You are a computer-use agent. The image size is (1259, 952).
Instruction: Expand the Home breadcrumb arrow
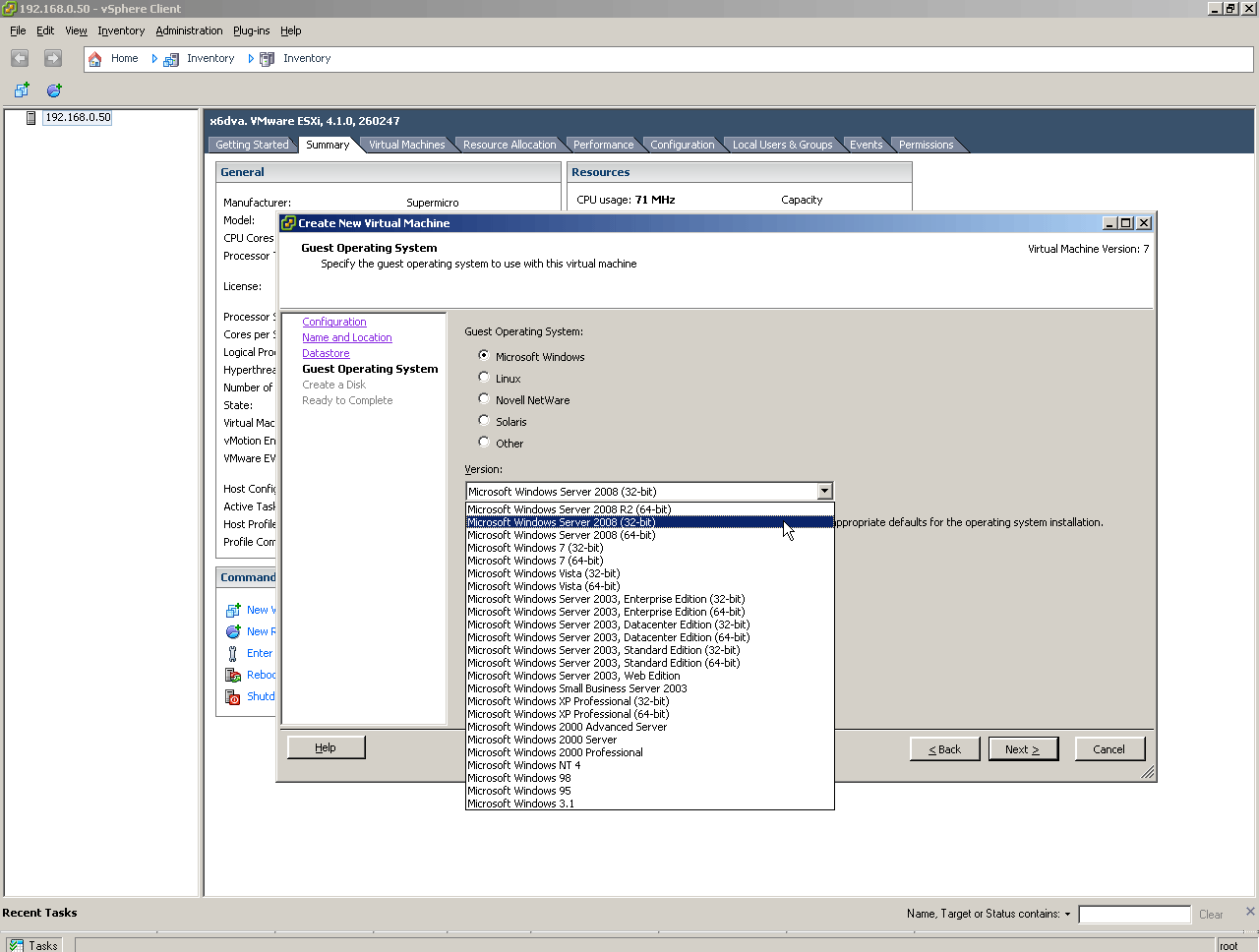click(154, 59)
